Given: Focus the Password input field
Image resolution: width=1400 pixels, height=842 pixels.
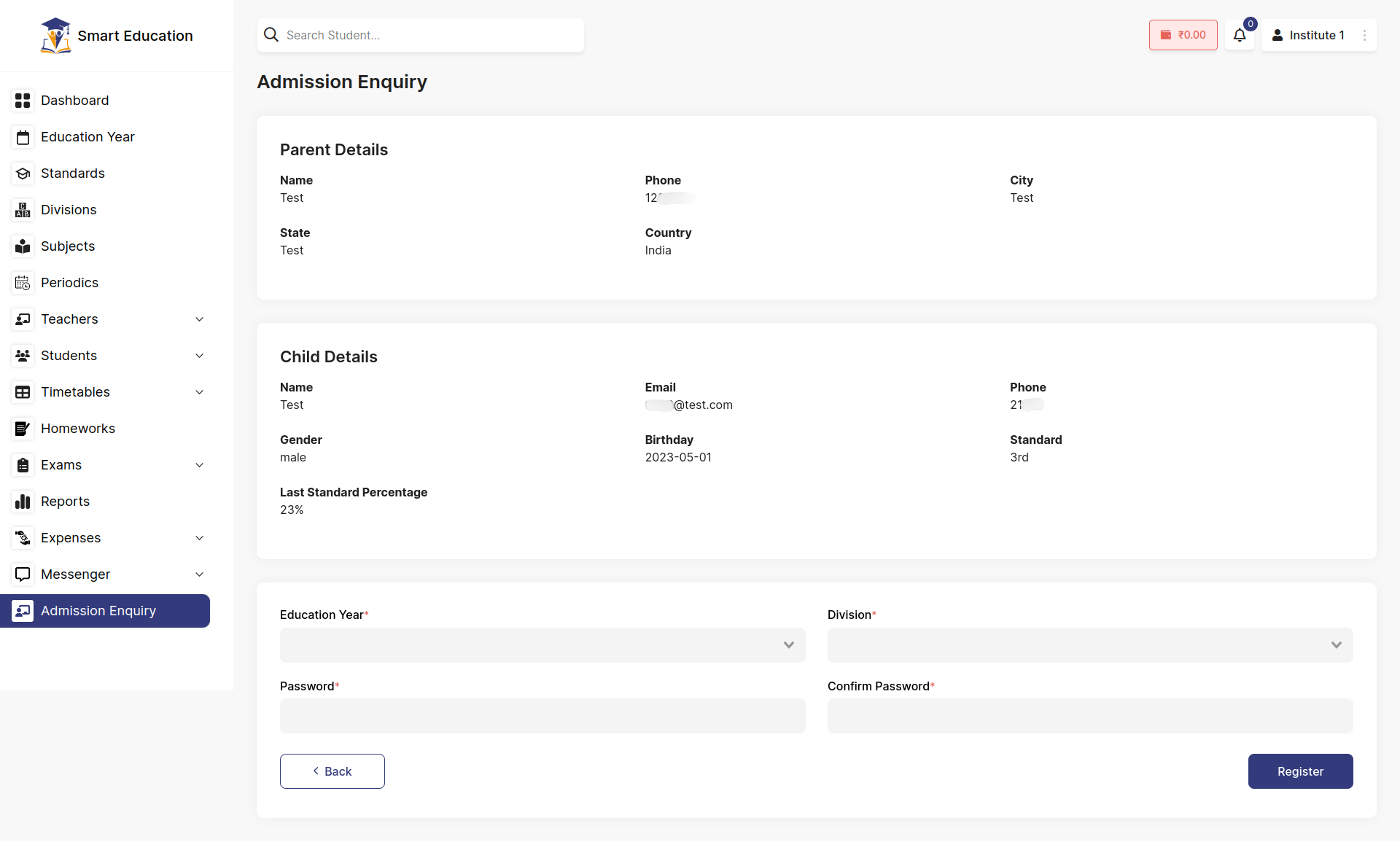Looking at the screenshot, I should pos(542,716).
